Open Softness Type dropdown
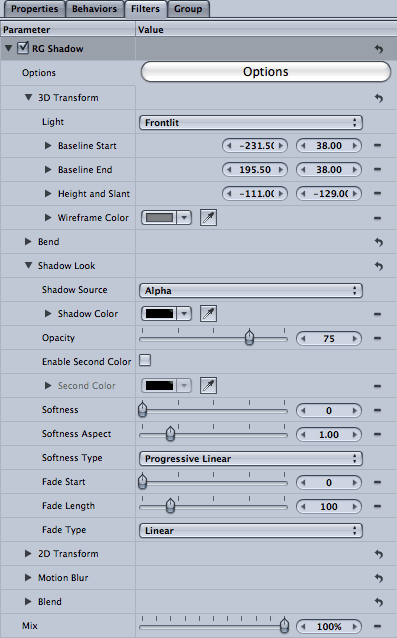 point(251,459)
